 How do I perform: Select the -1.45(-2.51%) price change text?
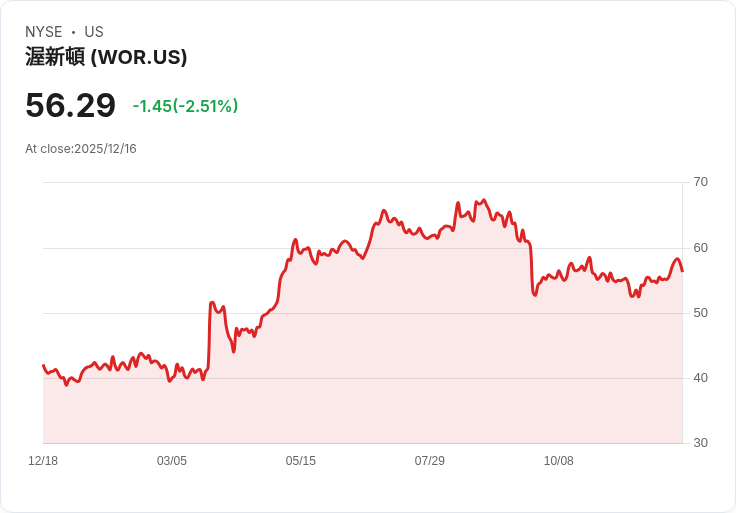point(185,106)
